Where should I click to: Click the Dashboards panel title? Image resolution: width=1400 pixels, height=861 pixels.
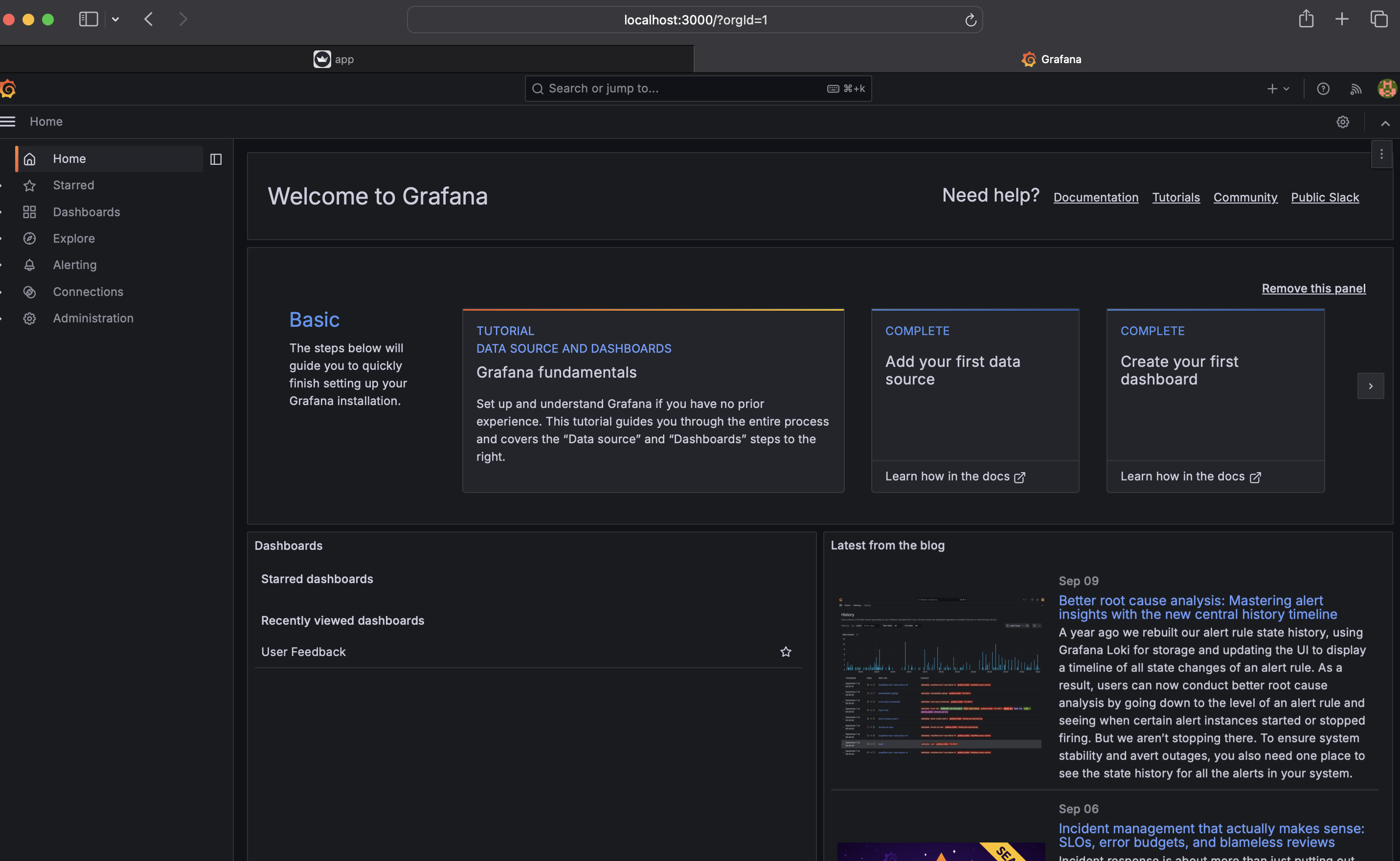pos(289,545)
